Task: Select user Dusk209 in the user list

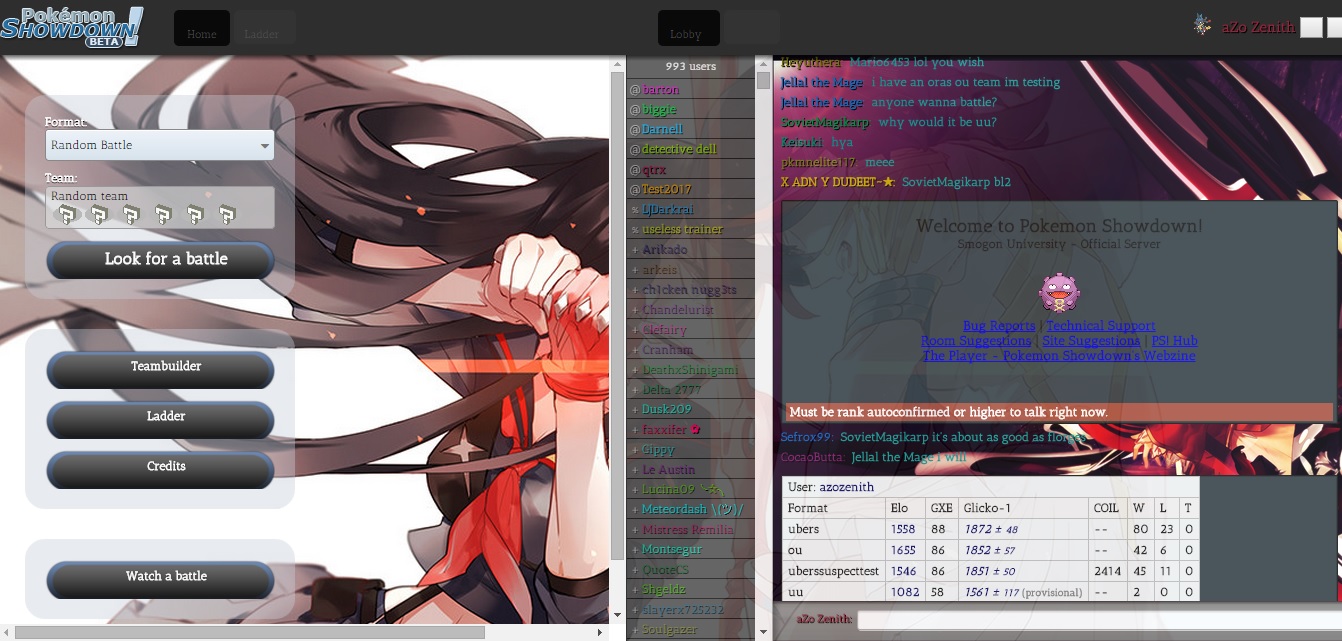Action: tap(691, 410)
